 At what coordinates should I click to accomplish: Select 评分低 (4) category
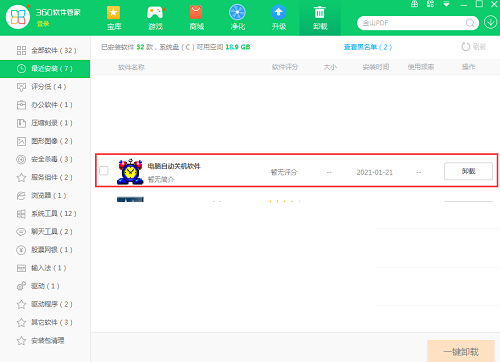click(45, 87)
